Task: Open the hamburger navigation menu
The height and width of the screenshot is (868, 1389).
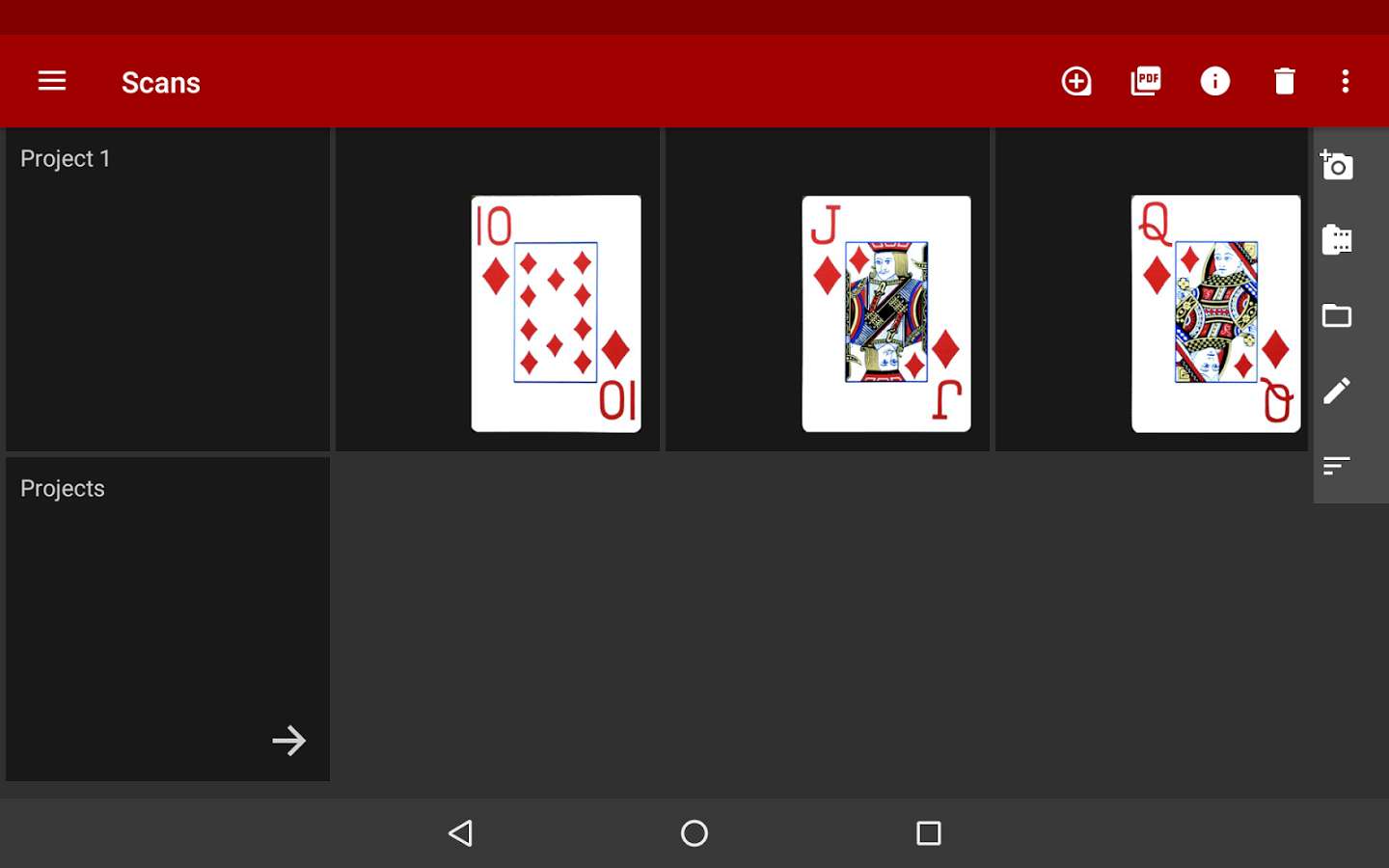Action: pyautogui.click(x=52, y=81)
